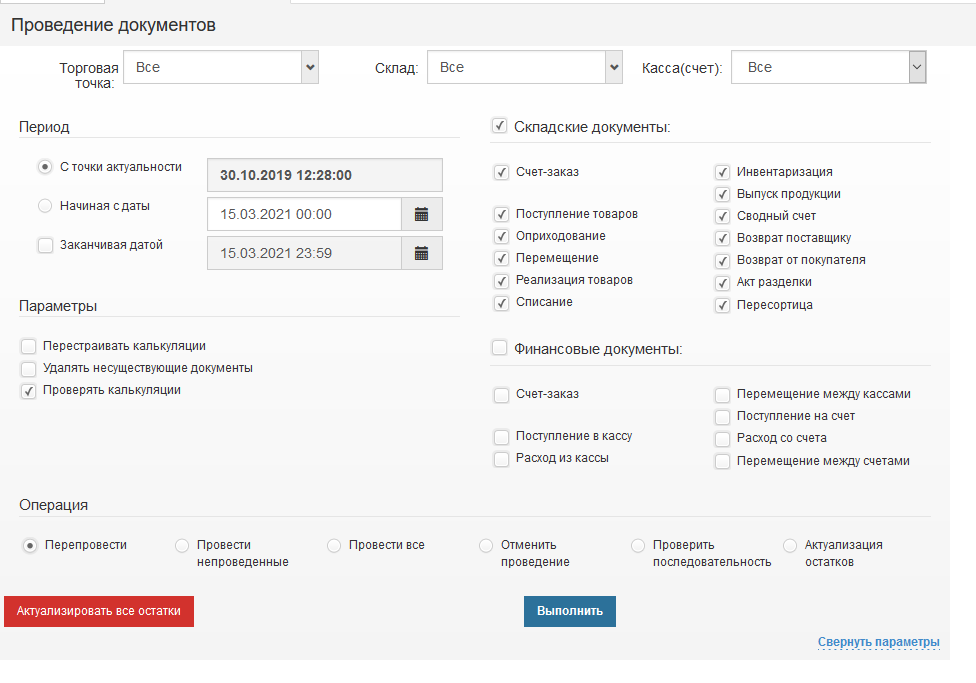Image resolution: width=976 pixels, height=683 pixels.
Task: Check Поступление в кассу option
Action: pos(501,436)
